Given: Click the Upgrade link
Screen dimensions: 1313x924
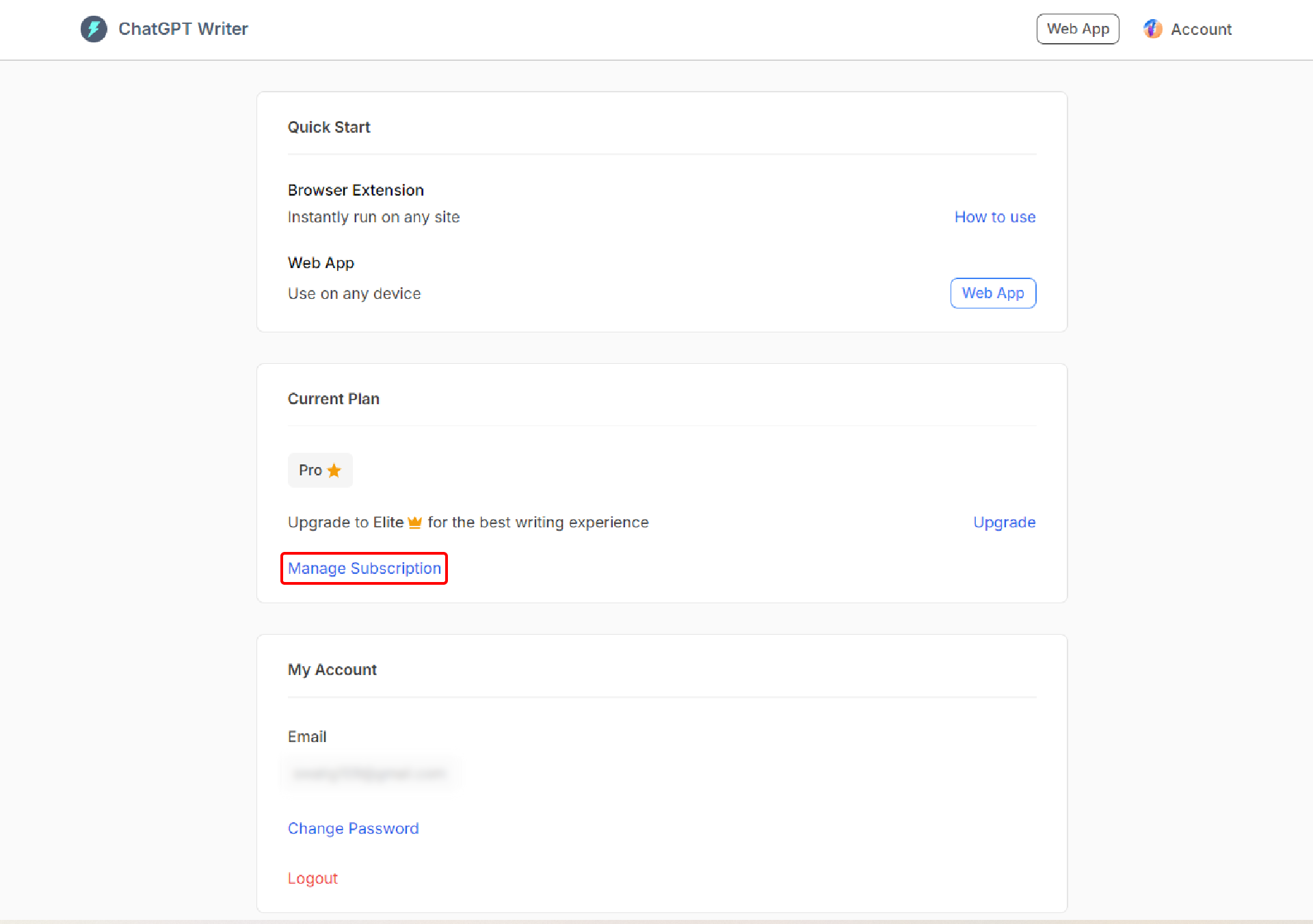Looking at the screenshot, I should [x=1004, y=523].
